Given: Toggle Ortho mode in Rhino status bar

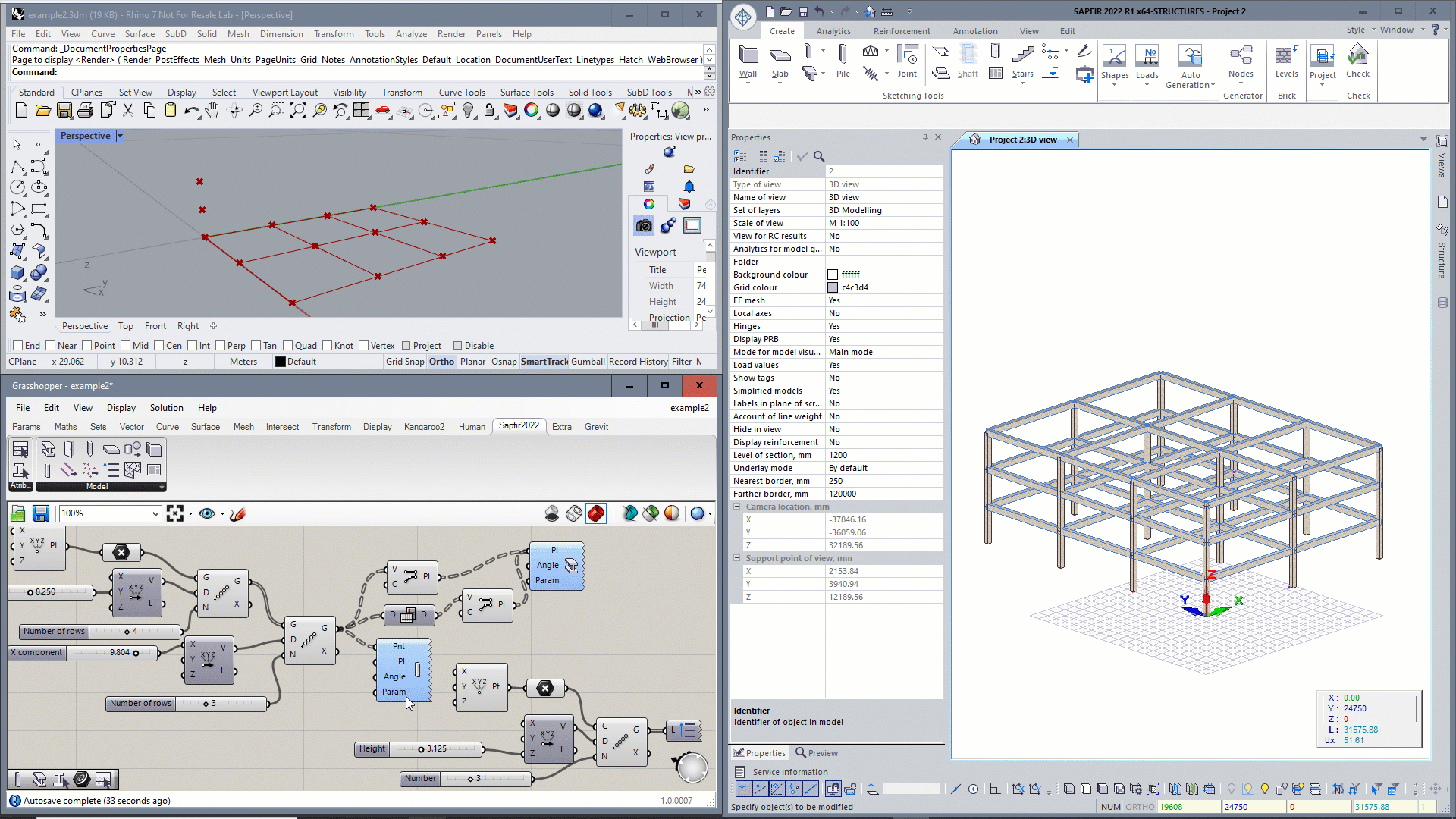Looking at the screenshot, I should pyautogui.click(x=441, y=362).
